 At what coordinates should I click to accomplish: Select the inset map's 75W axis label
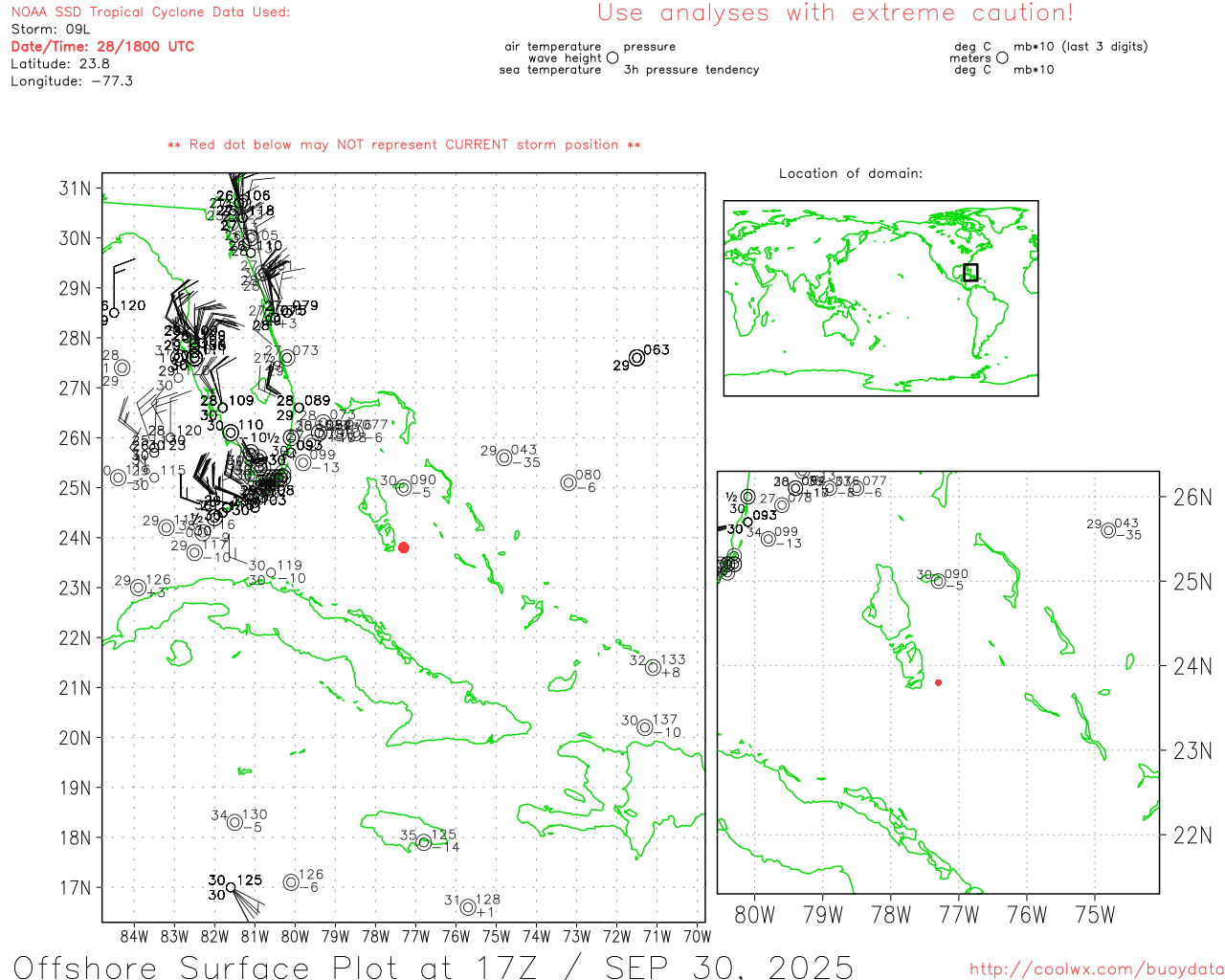[x=1096, y=914]
